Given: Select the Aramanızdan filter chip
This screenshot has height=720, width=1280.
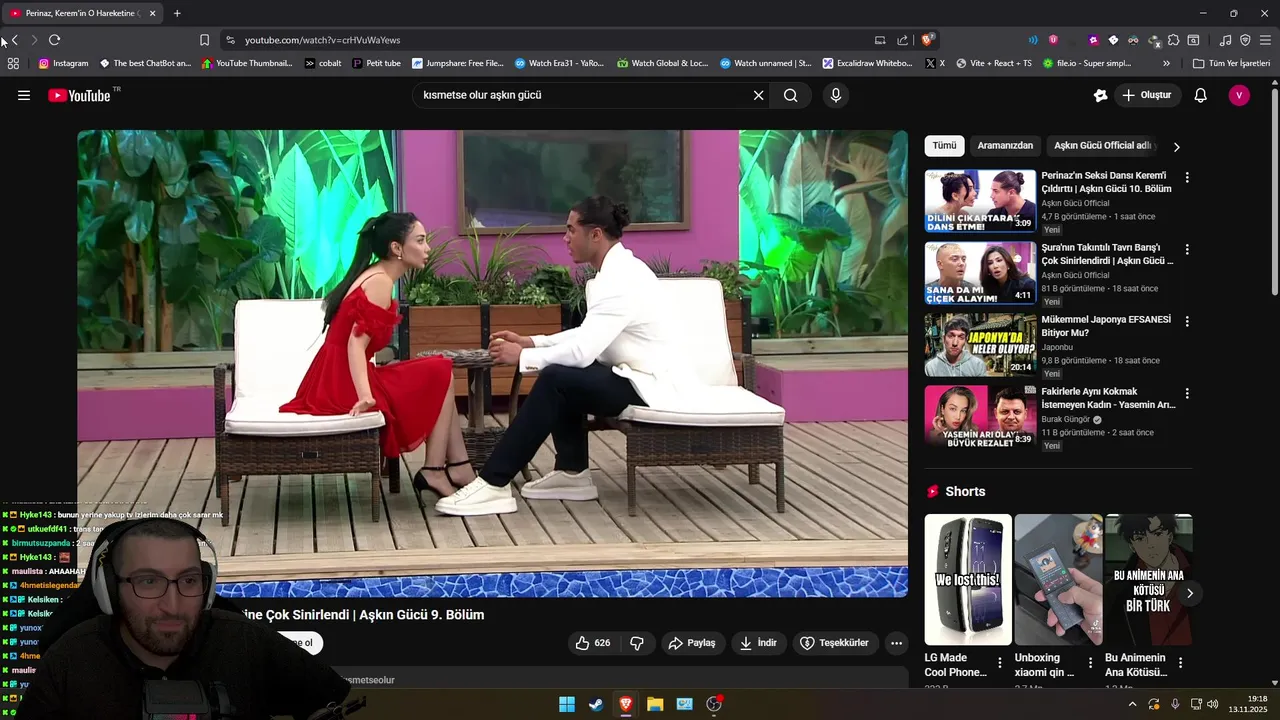Looking at the screenshot, I should [x=1005, y=146].
